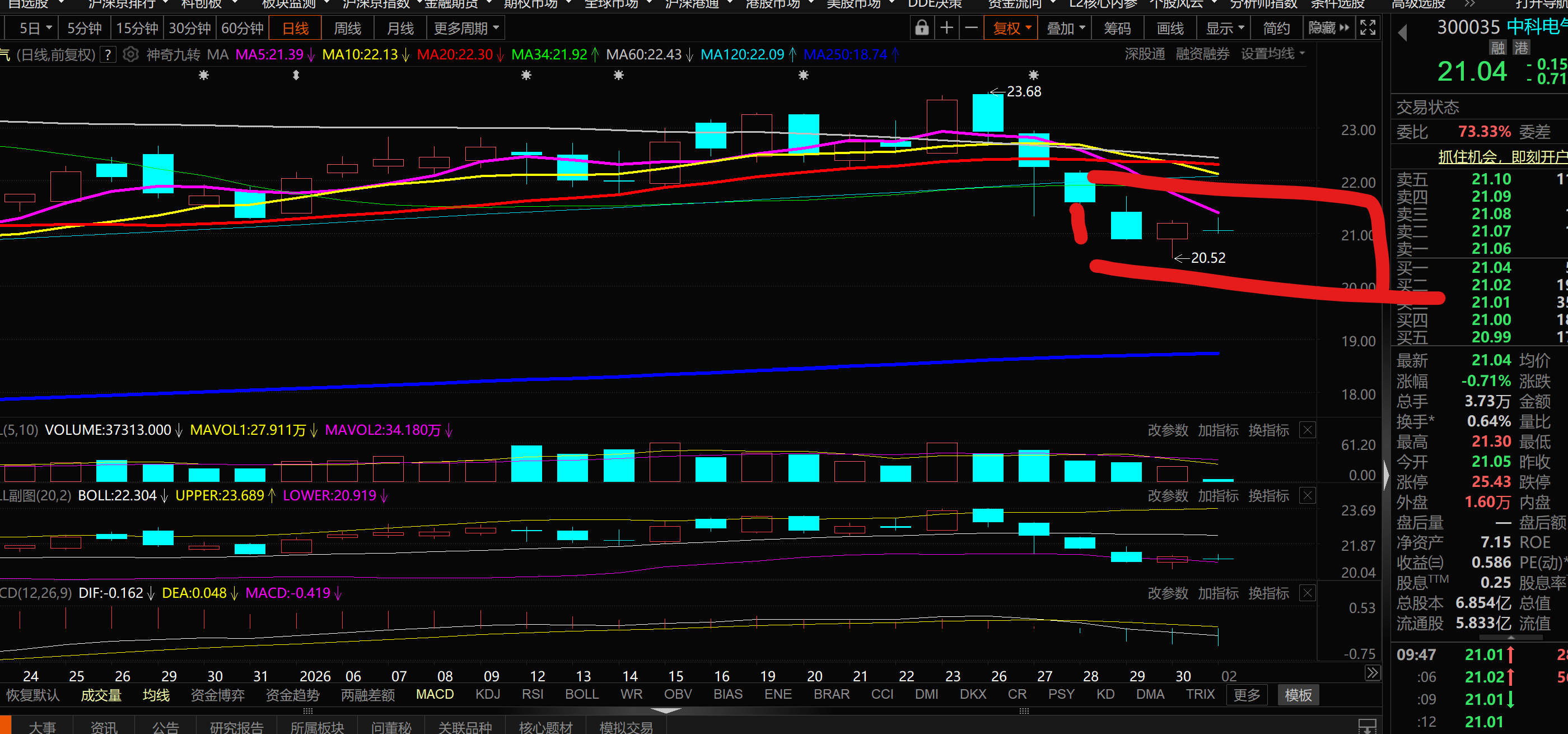
Task: Switch to 简约 simple display mode
Action: pos(1276,28)
